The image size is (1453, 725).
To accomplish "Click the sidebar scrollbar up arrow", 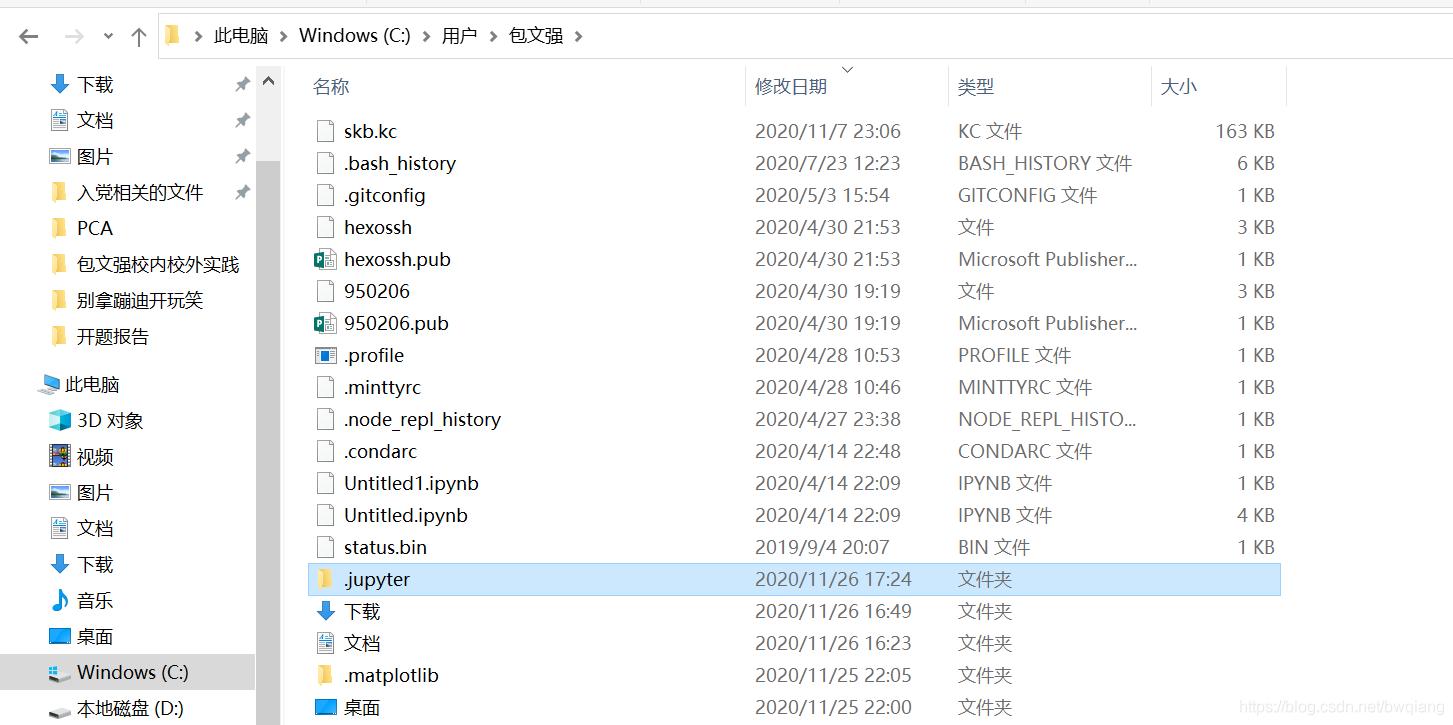I will pos(268,83).
